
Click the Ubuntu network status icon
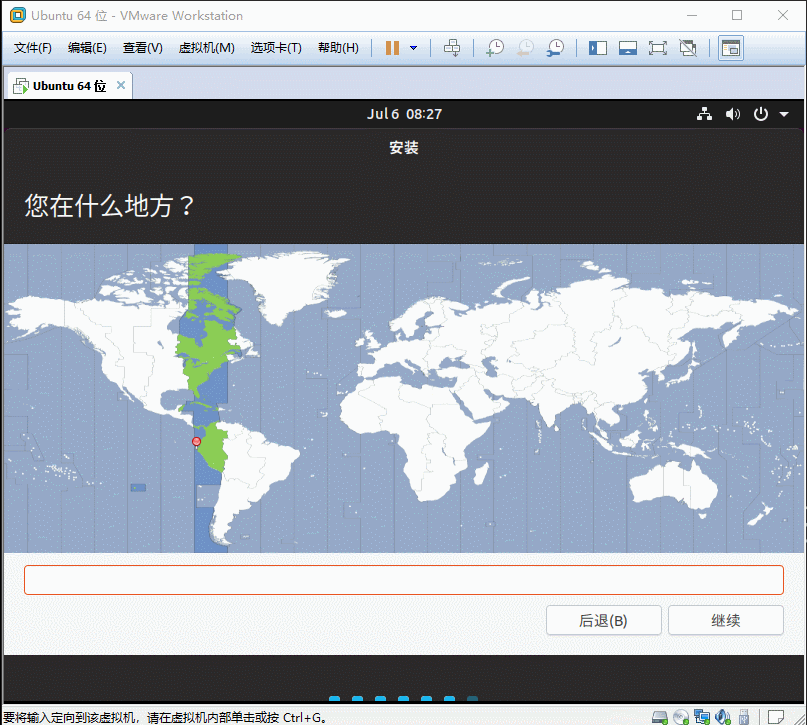click(x=705, y=114)
